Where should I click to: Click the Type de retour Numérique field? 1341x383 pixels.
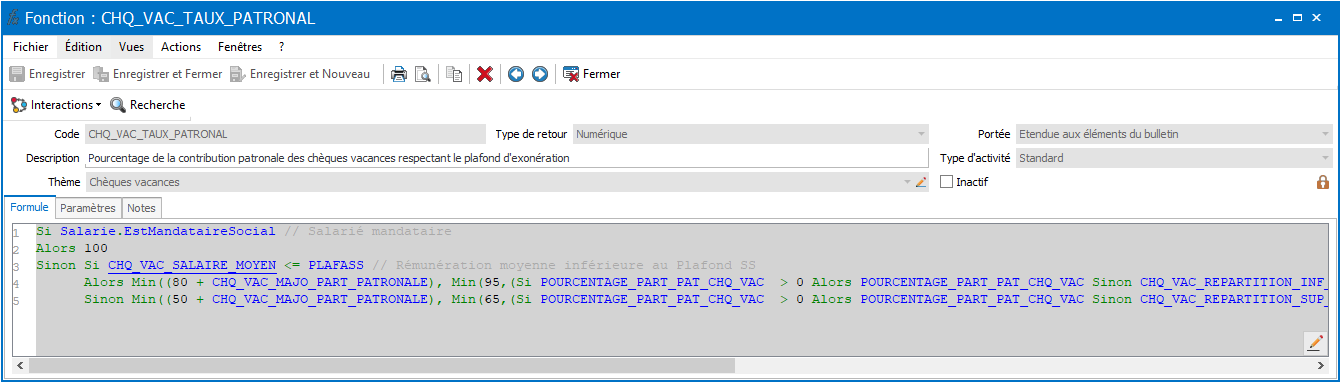751,134
